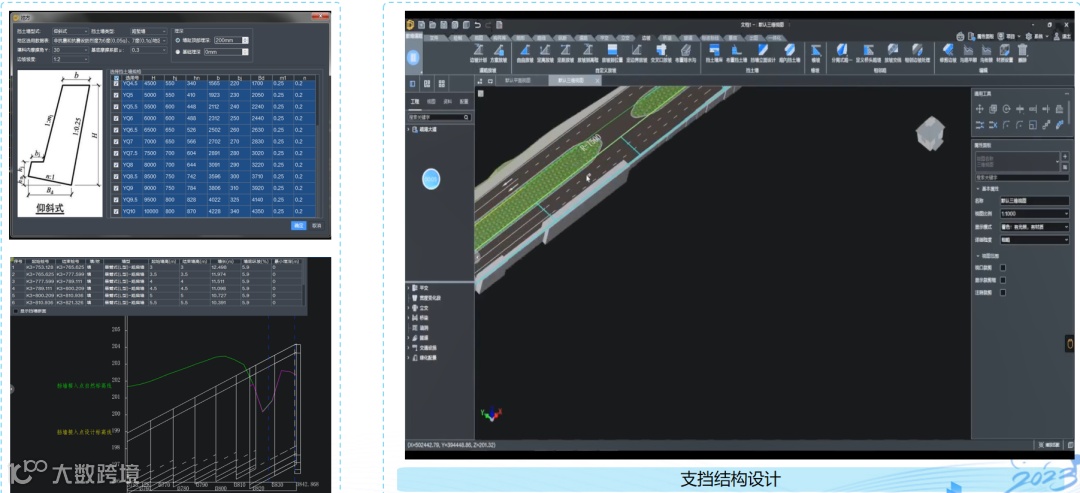Collapse the 基本属性 section in properties

tap(979, 189)
